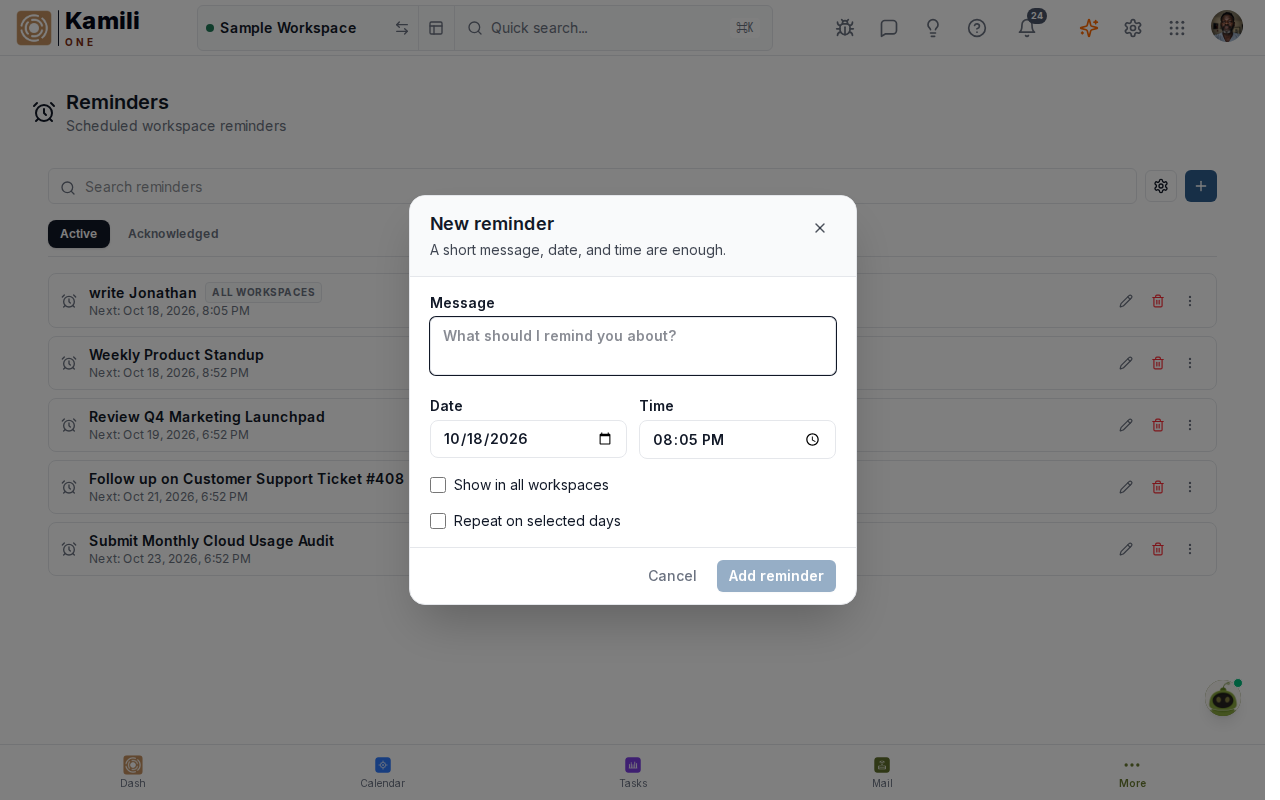Click the ALL WORKSPACES tag on write Jonathan

(x=263, y=292)
